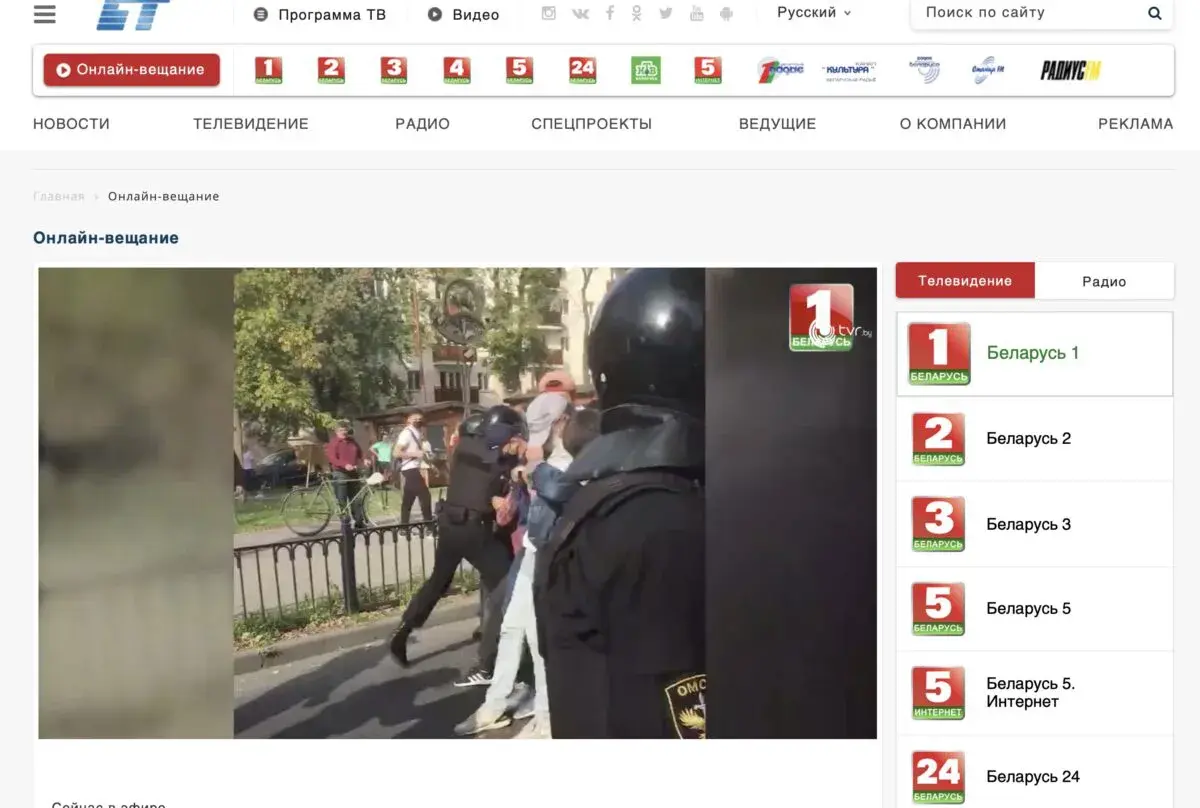Viewport: 1200px width, 808px height.
Task: Click the Android app icon
Action: [x=726, y=13]
